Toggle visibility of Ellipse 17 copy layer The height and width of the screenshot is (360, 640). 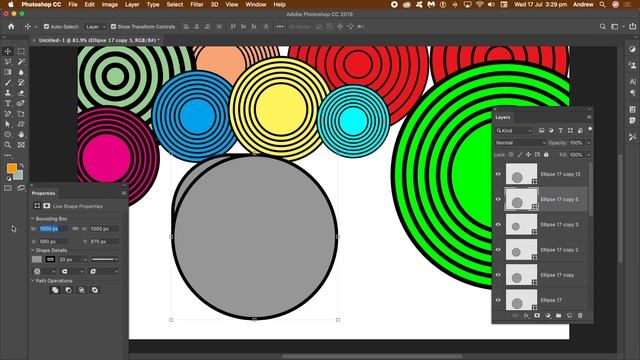[498, 275]
